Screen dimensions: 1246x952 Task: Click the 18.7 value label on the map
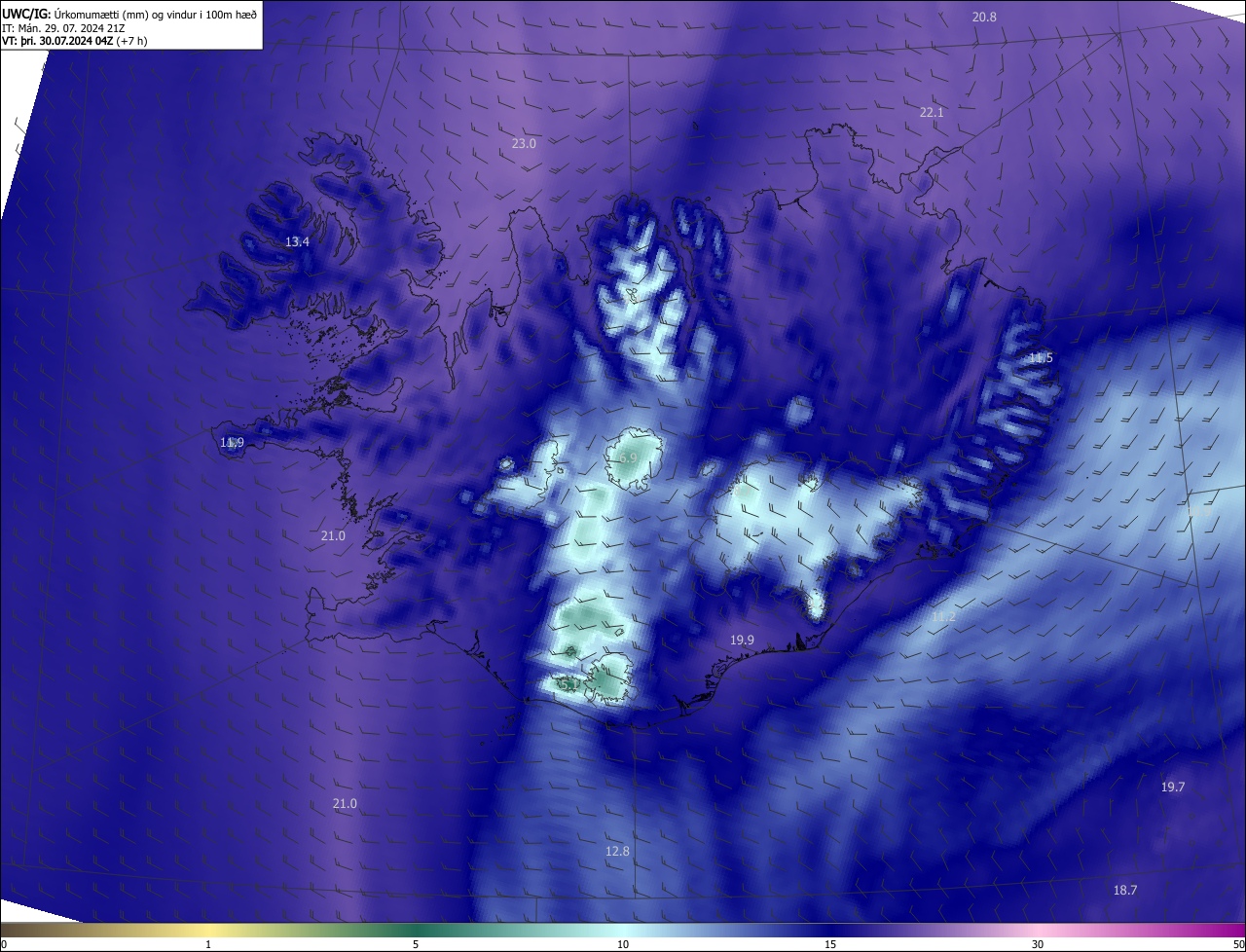1125,891
